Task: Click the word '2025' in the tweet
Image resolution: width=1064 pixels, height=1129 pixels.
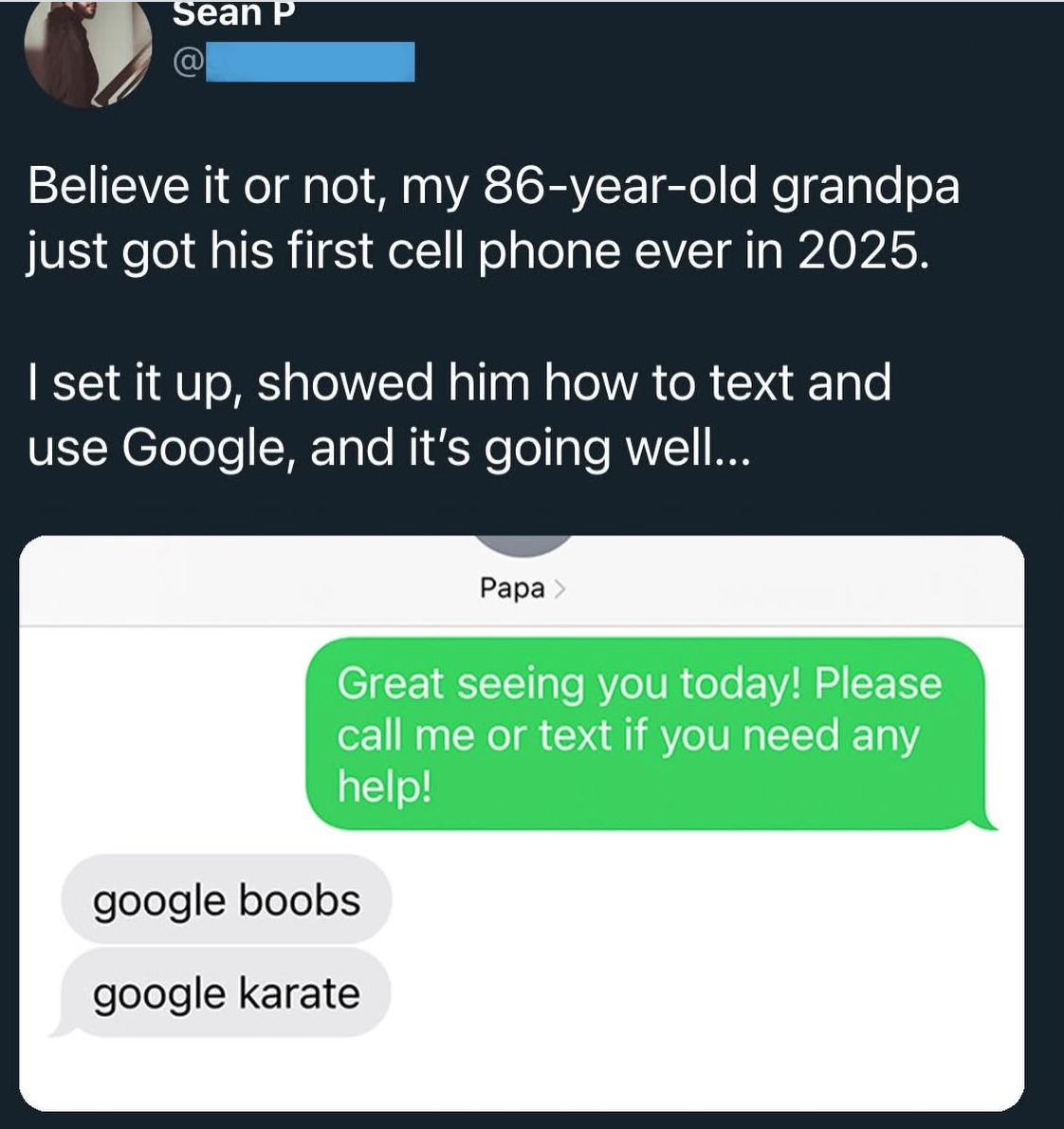Action: click(856, 250)
